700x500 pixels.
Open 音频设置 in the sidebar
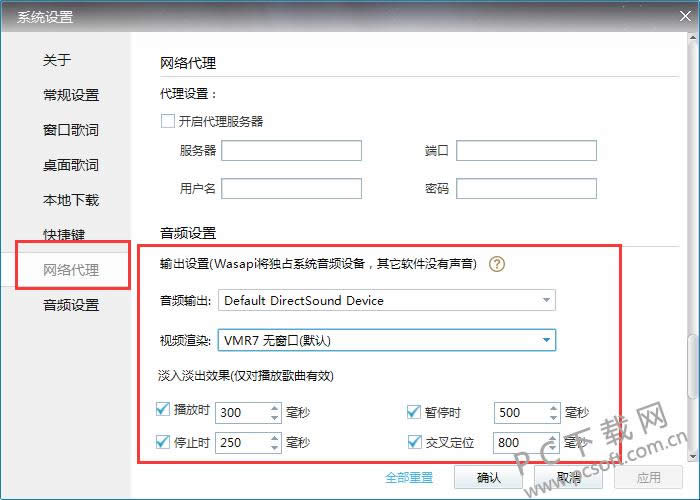click(x=71, y=305)
